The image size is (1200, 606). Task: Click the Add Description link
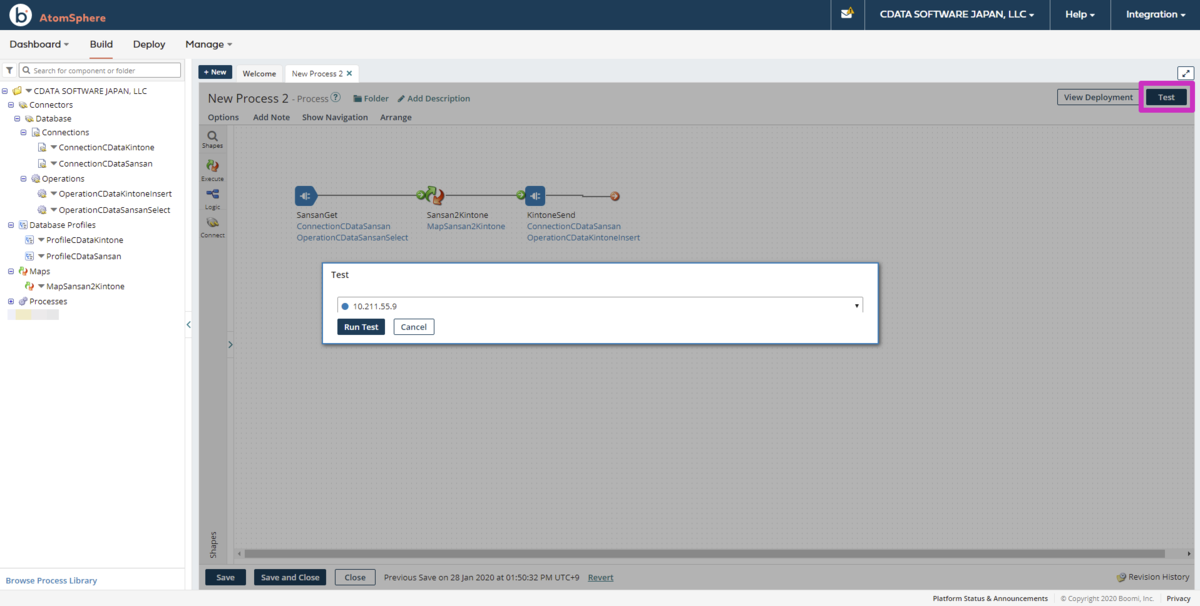tap(434, 99)
